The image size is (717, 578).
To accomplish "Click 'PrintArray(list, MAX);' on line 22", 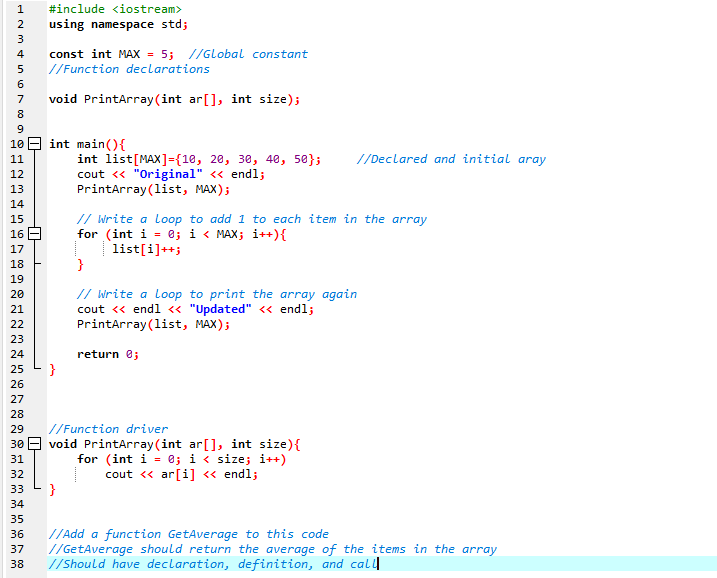I will click(154, 324).
